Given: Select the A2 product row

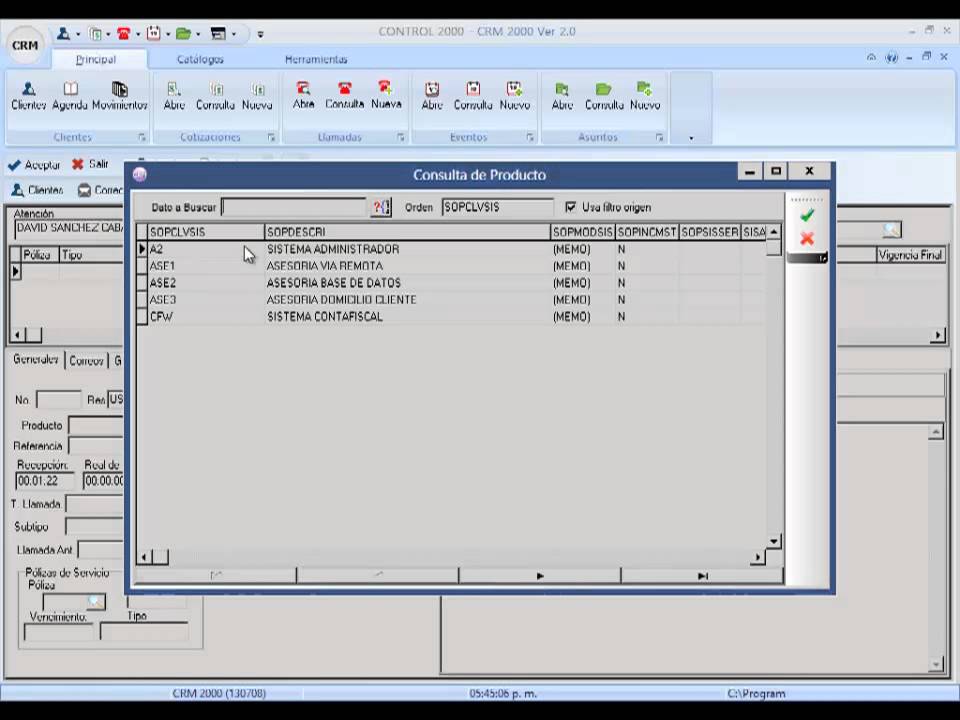Looking at the screenshot, I should pyautogui.click(x=451, y=249).
